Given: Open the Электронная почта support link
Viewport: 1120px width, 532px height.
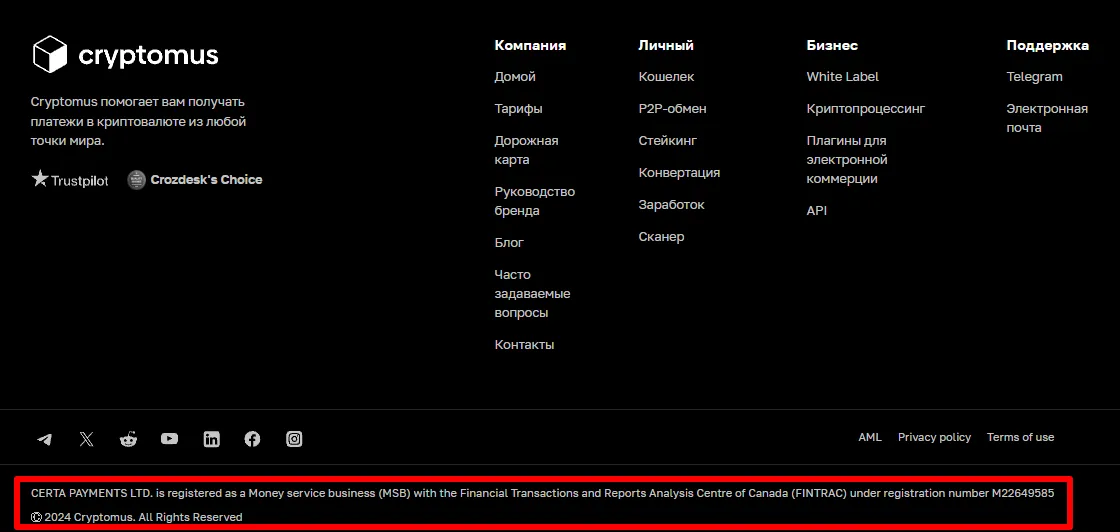Looking at the screenshot, I should tap(1046, 118).
